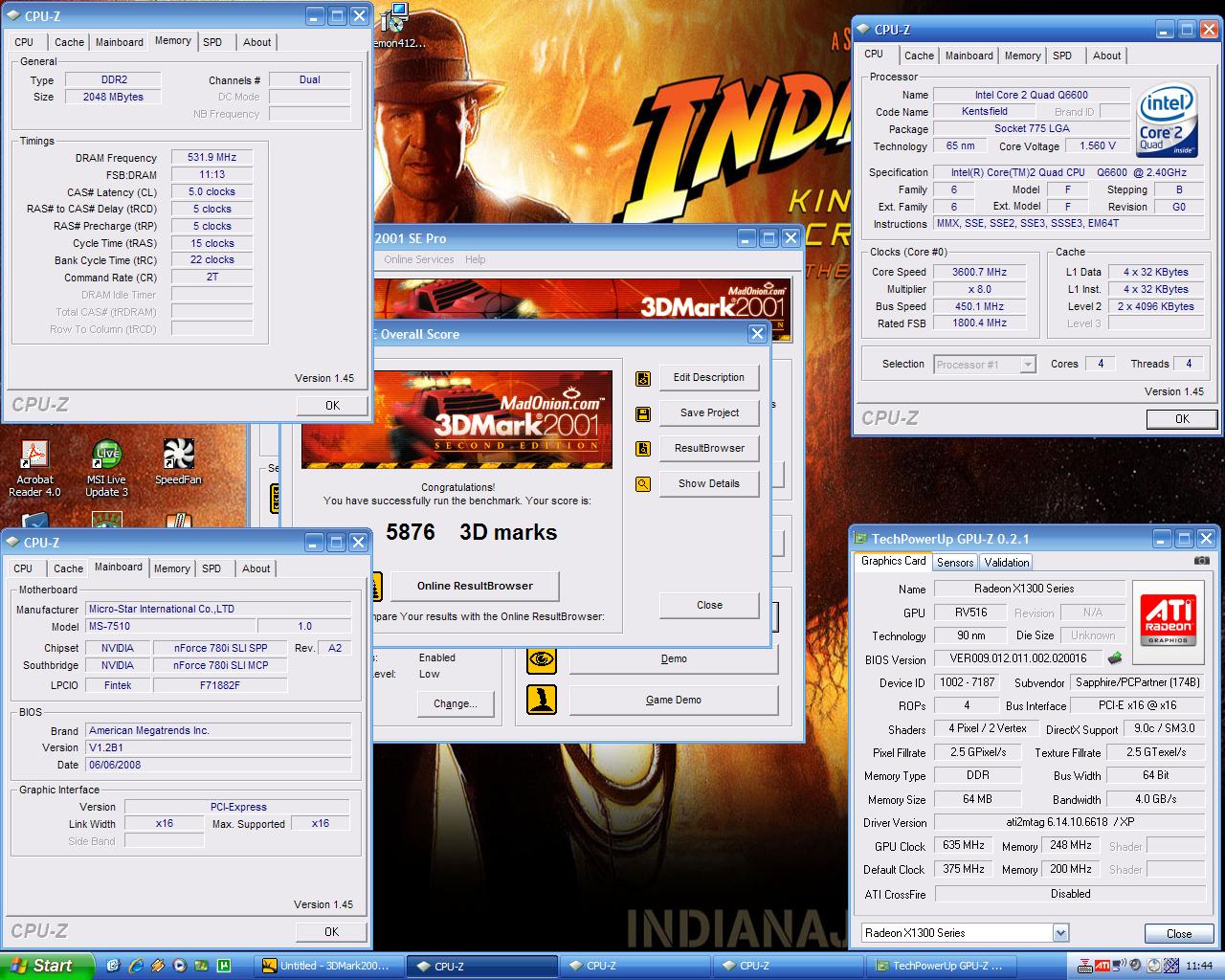Click the FSB:DRAM ratio value 11:13
The height and width of the screenshot is (980, 1225).
click(212, 175)
